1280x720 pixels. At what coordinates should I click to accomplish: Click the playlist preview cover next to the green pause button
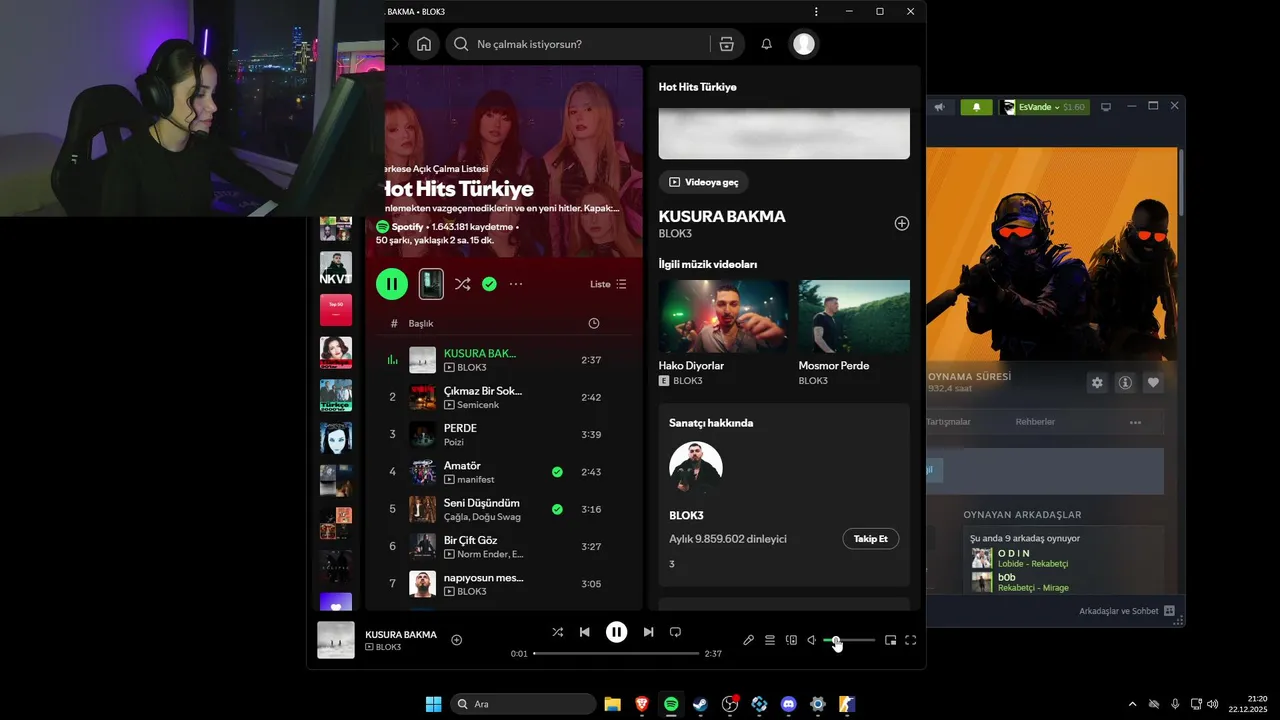tap(431, 284)
